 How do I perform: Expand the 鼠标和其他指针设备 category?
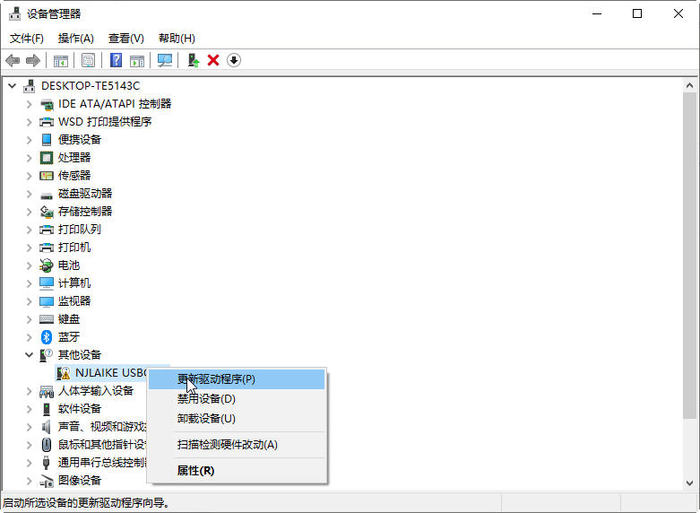29,444
